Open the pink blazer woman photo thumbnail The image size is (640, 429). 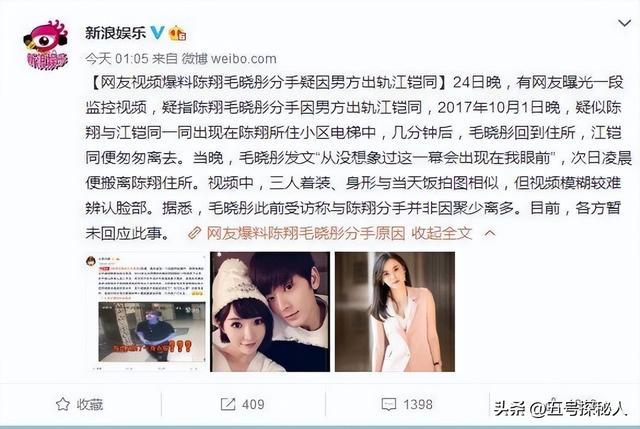pos(395,312)
